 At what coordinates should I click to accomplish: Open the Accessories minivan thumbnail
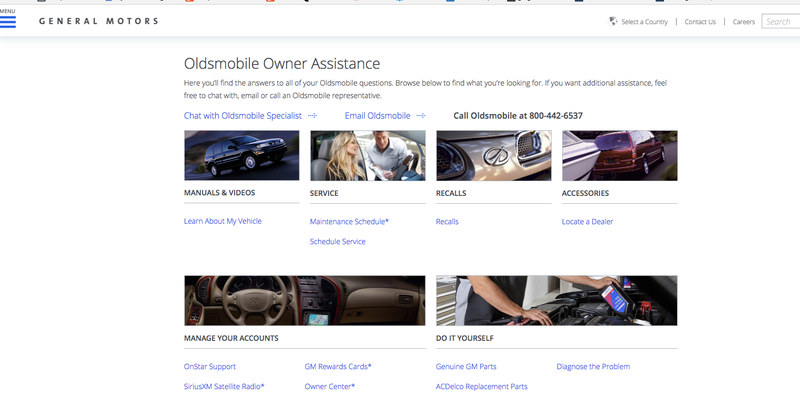[x=620, y=155]
